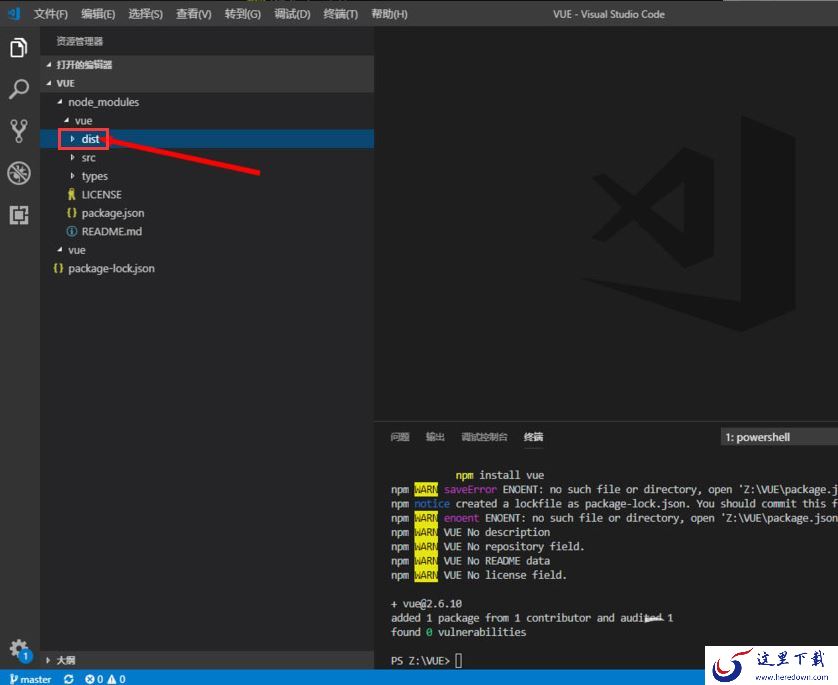Image resolution: width=838 pixels, height=685 pixels.
Task: Expand the dist folder
Action: (73, 139)
